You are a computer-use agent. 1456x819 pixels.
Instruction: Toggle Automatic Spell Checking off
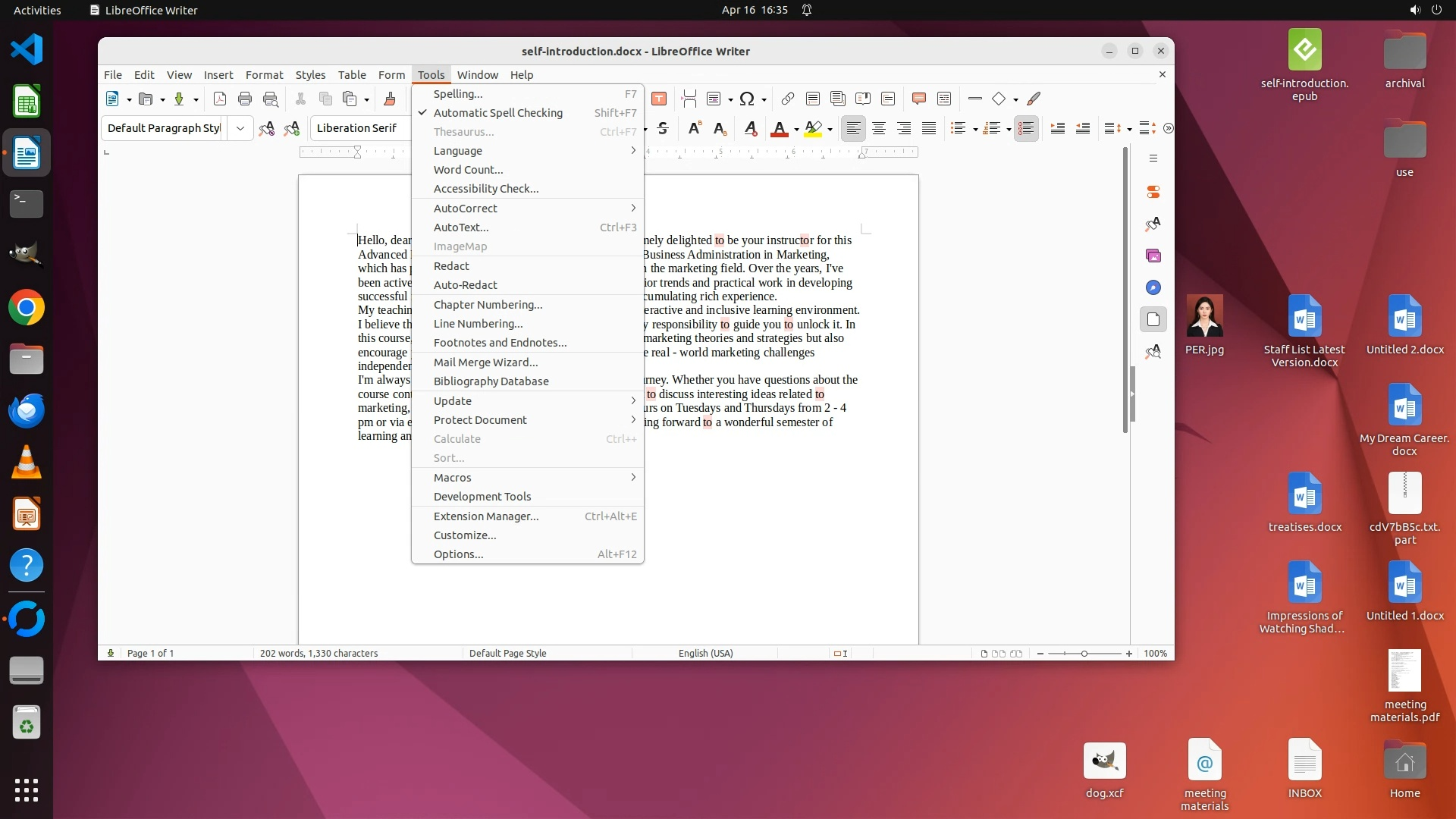click(497, 113)
